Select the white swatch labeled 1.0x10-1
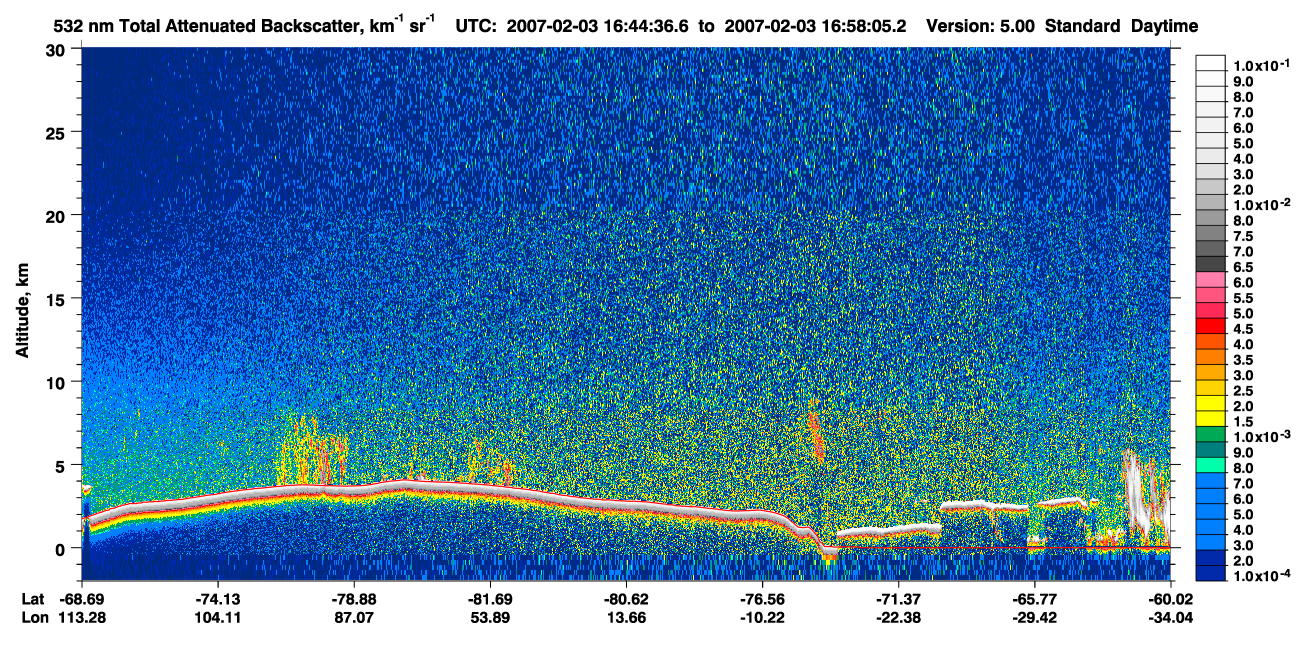 [1210, 62]
